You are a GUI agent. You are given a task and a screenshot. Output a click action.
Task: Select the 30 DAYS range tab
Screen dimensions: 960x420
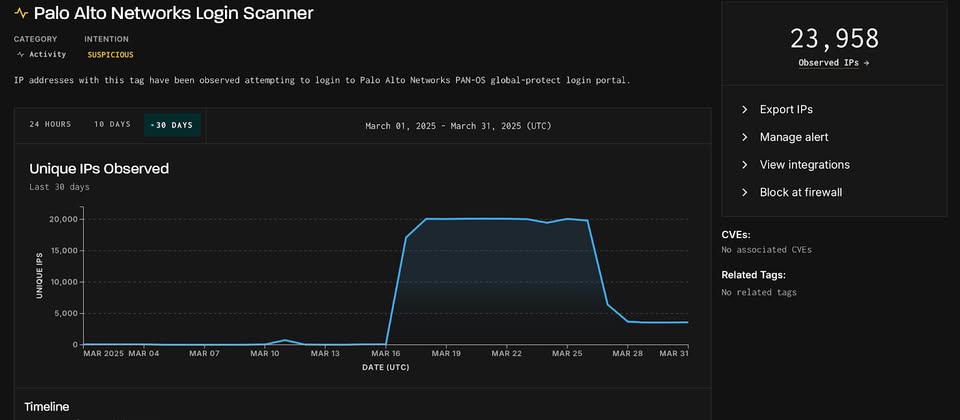click(x=172, y=125)
